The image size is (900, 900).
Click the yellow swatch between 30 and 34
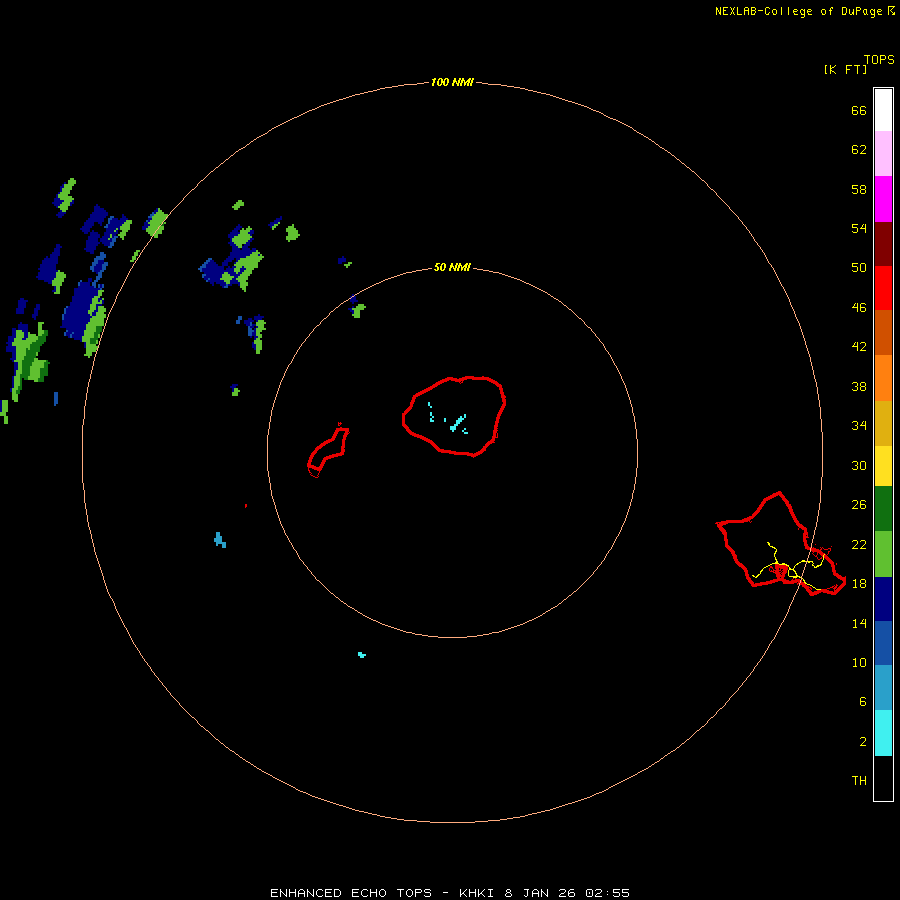[x=883, y=466]
